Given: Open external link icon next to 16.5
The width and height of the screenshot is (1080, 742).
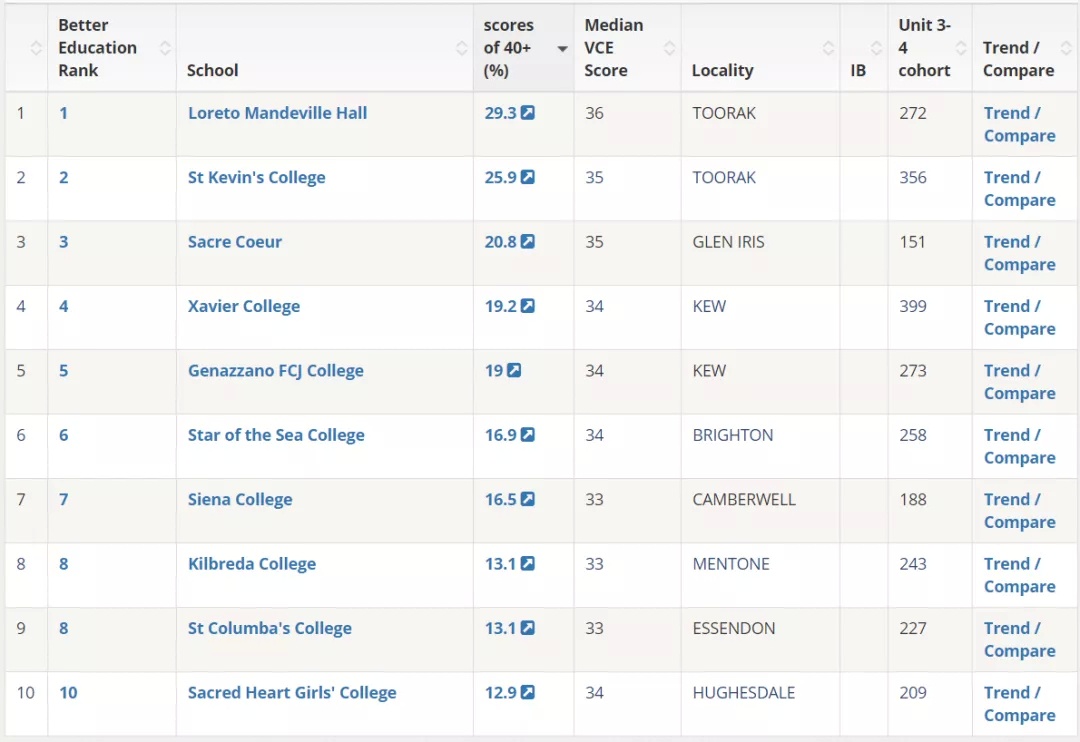Looking at the screenshot, I should tap(528, 499).
